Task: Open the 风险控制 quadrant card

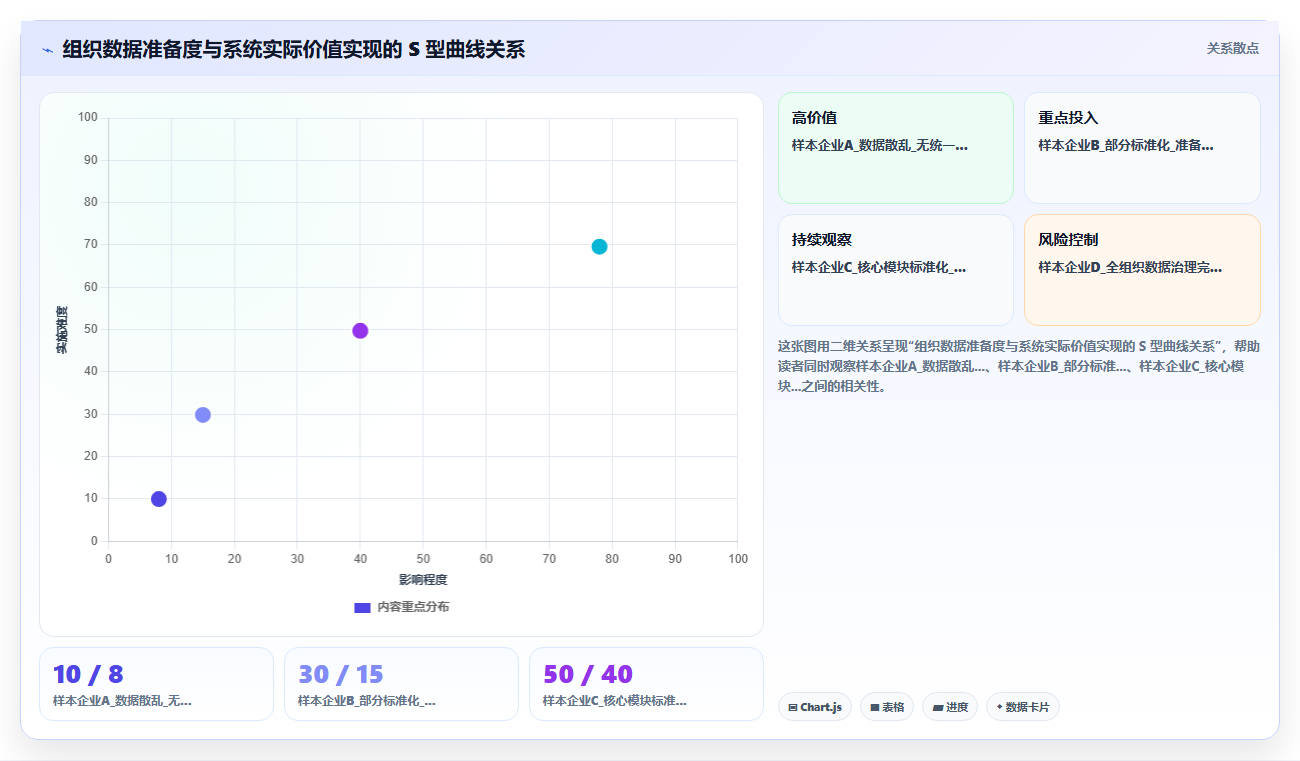Action: click(x=1142, y=270)
